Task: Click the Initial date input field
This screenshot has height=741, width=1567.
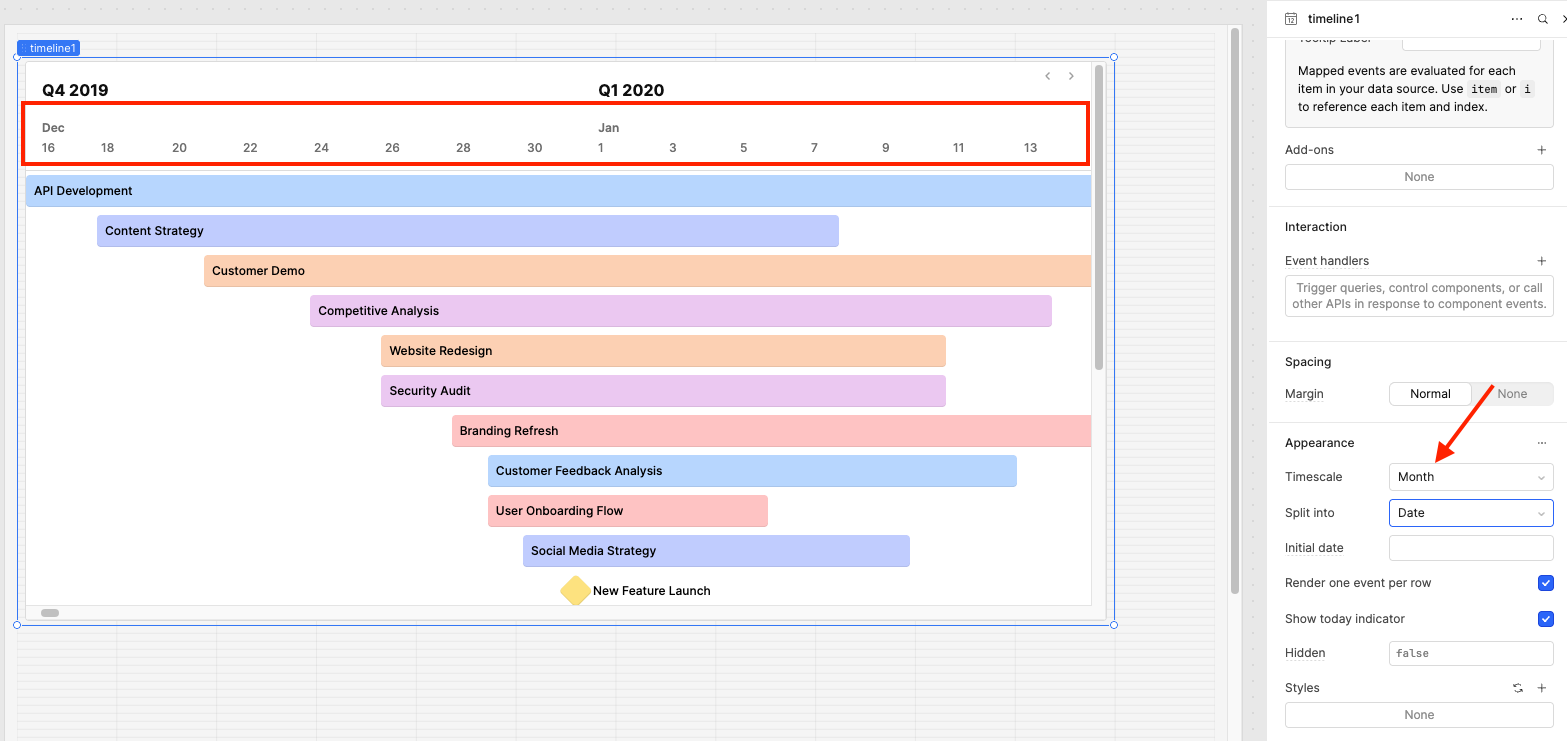Action: (1470, 548)
